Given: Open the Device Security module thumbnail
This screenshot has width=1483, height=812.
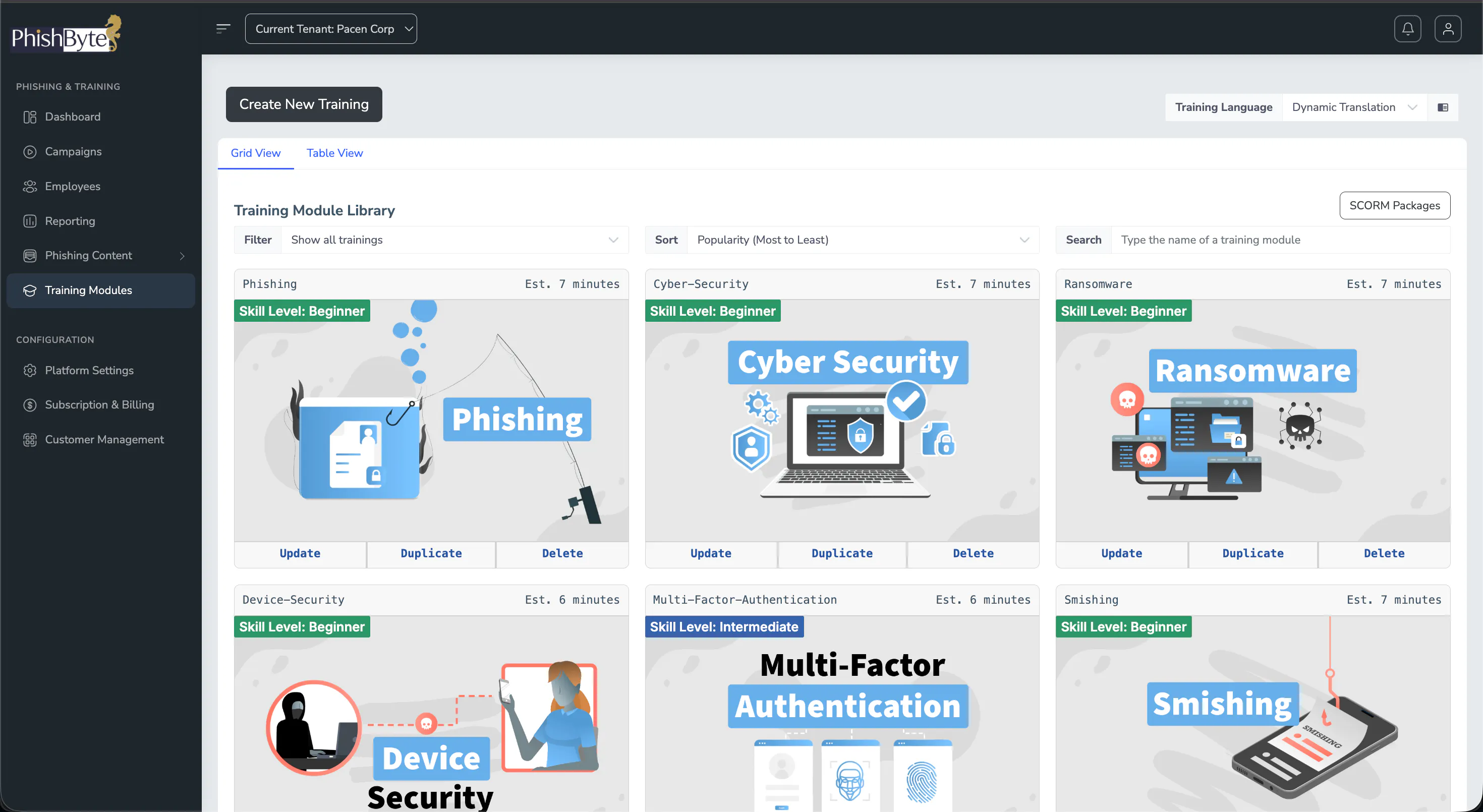Looking at the screenshot, I should tap(431, 714).
